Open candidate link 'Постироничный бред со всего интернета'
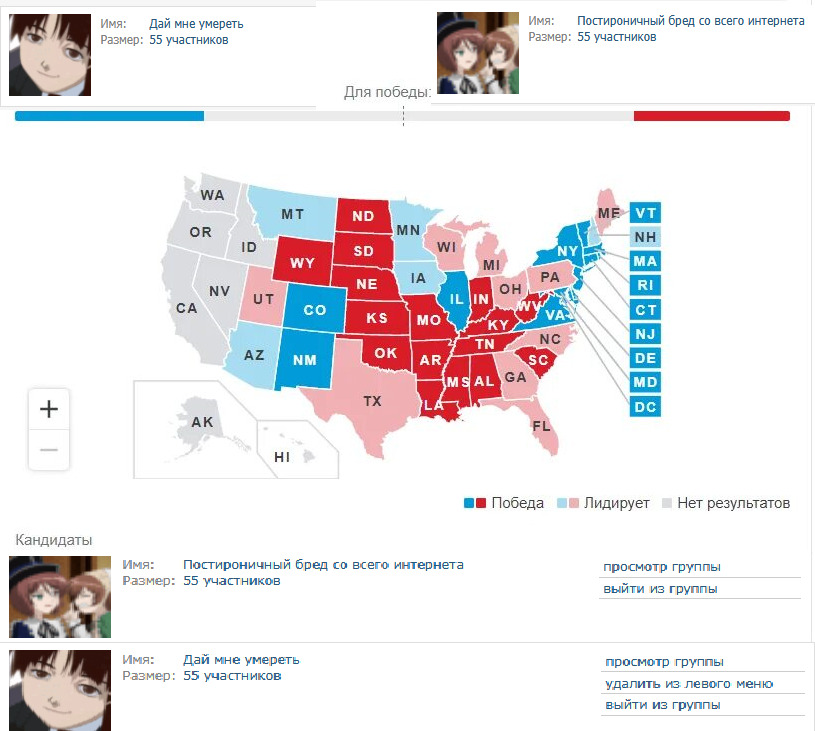The width and height of the screenshot is (815, 731). point(323,565)
